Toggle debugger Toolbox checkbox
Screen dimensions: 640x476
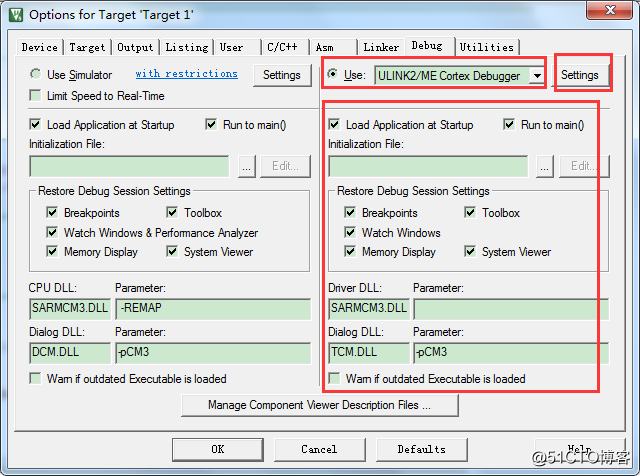[x=470, y=212]
